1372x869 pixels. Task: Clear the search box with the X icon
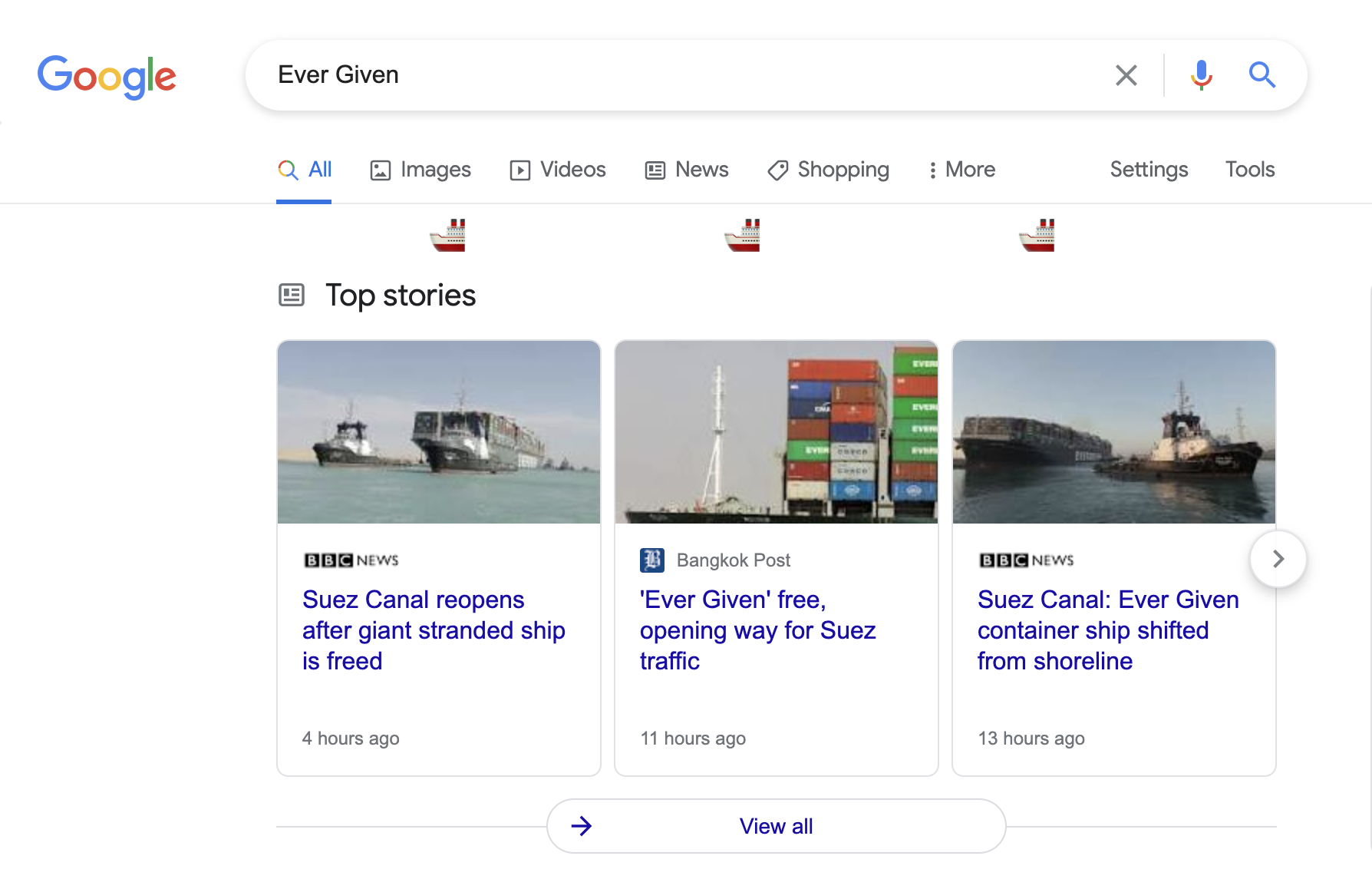pyautogui.click(x=1126, y=75)
